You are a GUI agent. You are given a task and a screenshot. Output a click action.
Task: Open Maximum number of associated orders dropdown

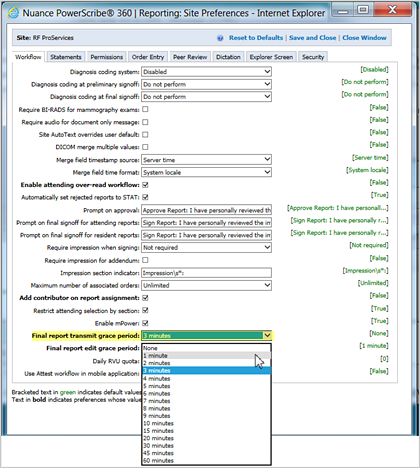(x=206, y=285)
